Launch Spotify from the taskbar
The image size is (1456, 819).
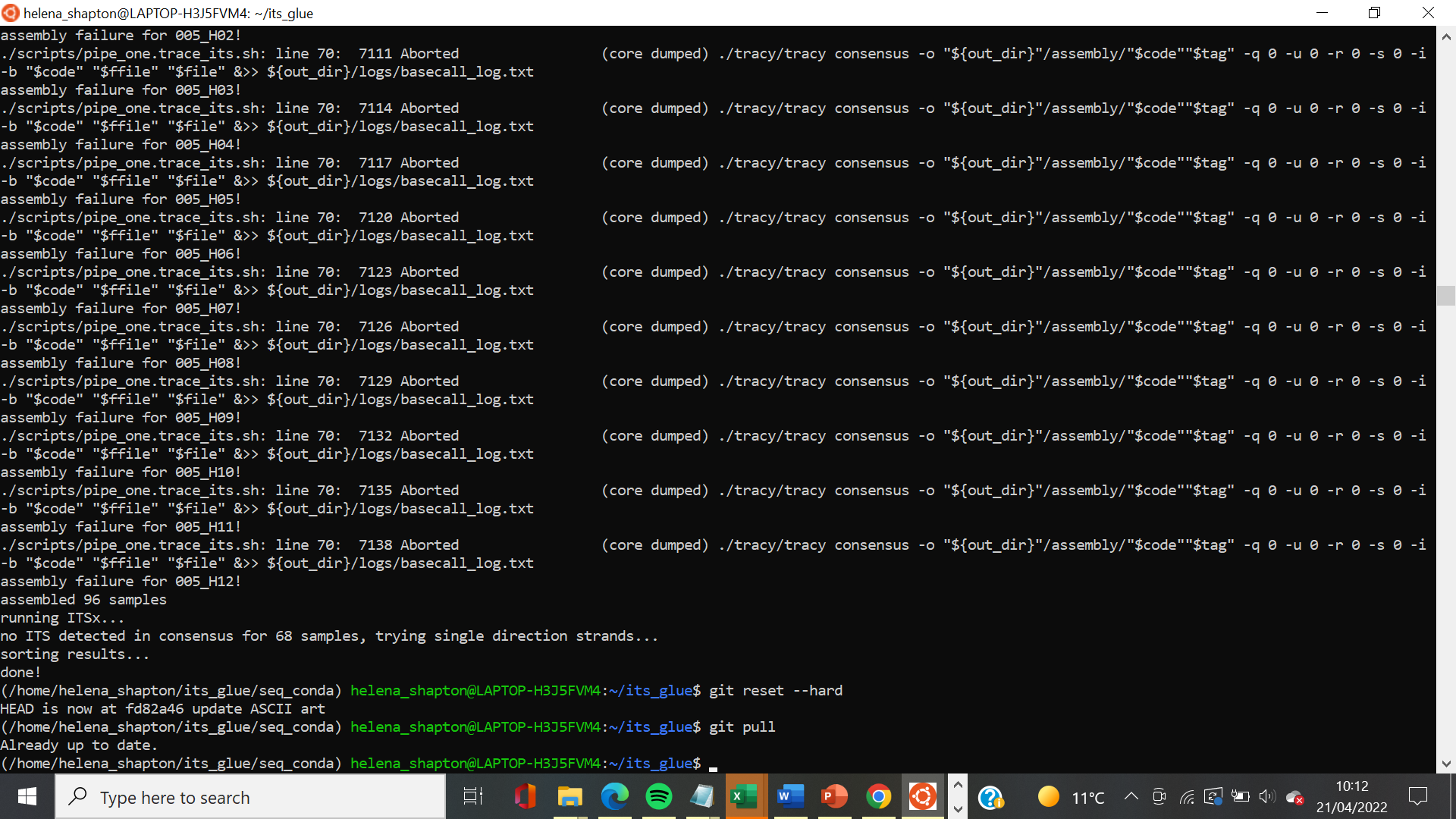pyautogui.click(x=659, y=796)
